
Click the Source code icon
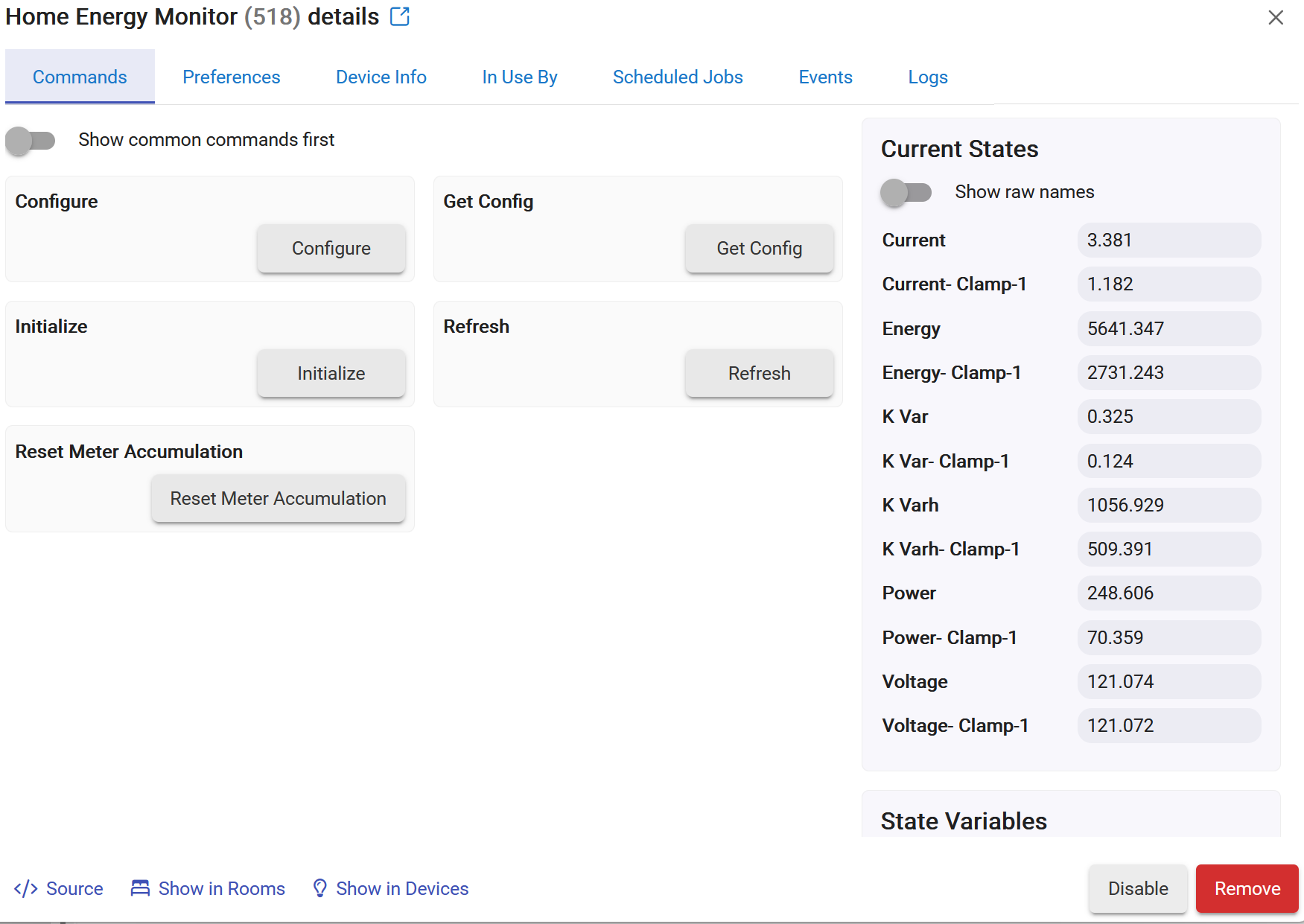(26, 888)
